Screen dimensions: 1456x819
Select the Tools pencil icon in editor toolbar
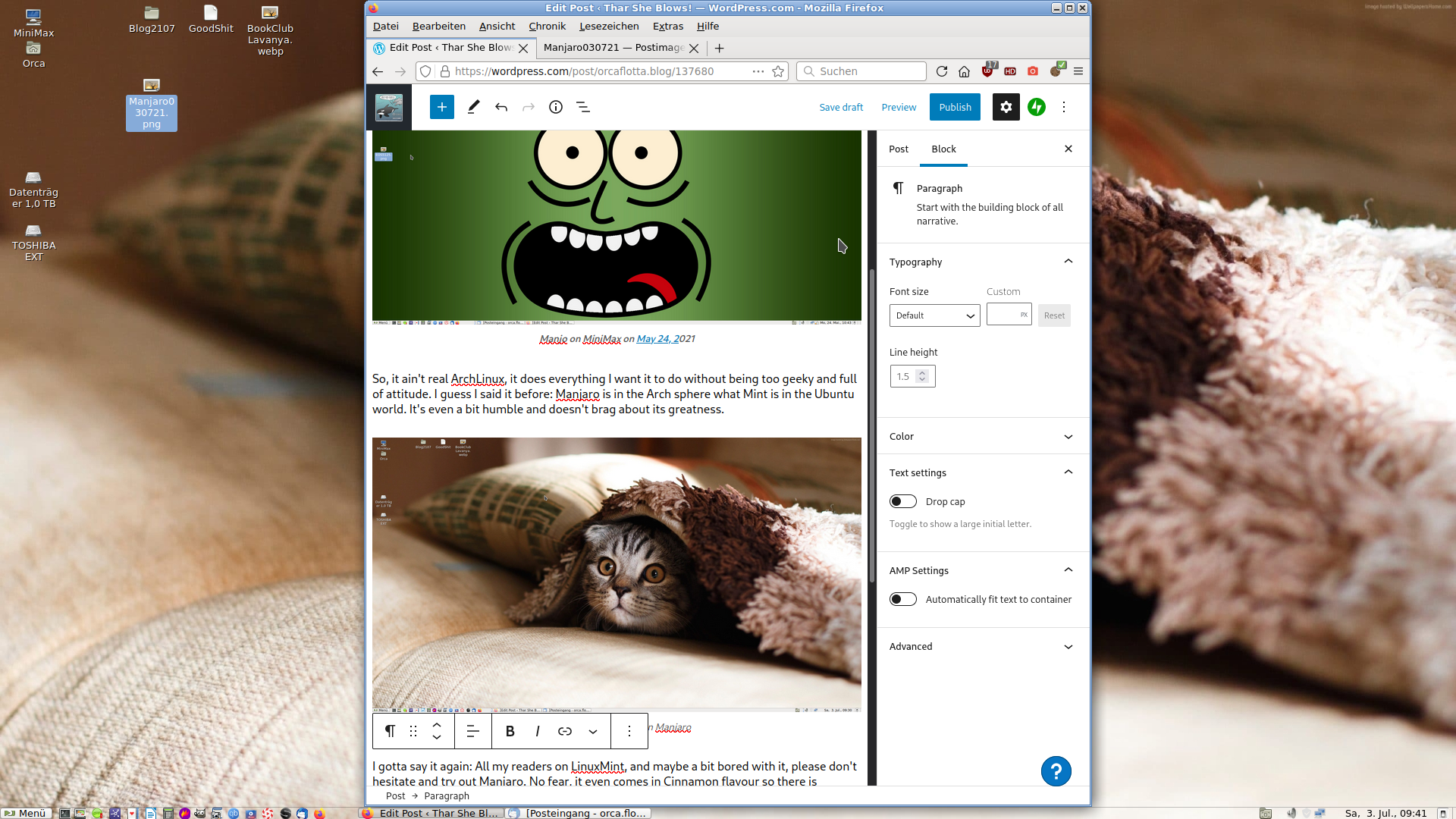pyautogui.click(x=473, y=107)
